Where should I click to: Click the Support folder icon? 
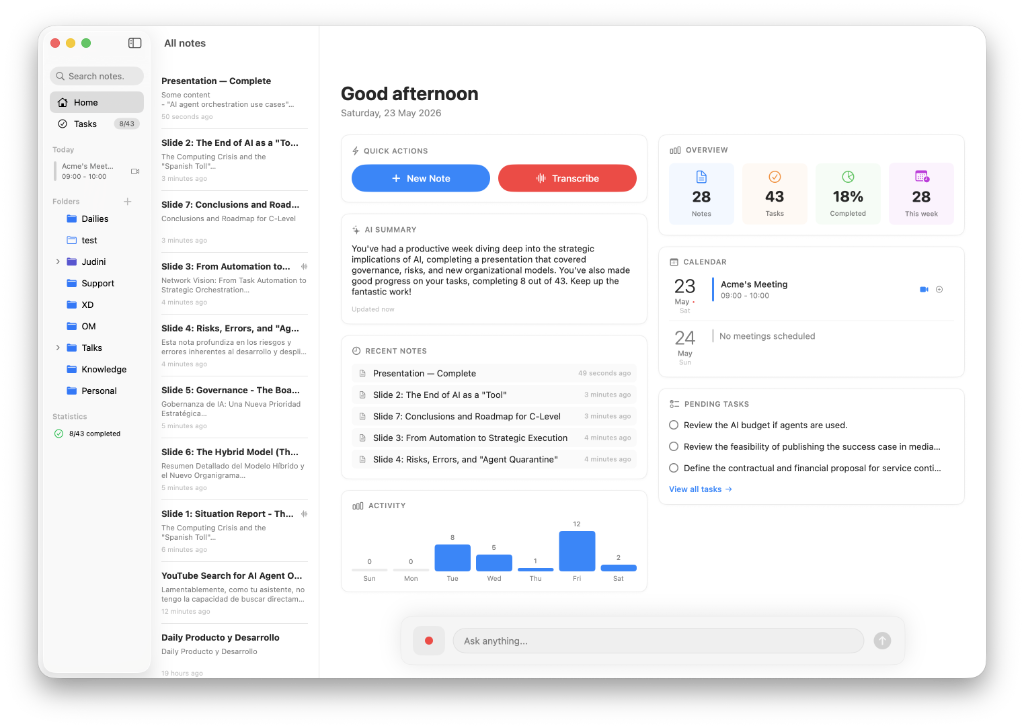pos(72,283)
